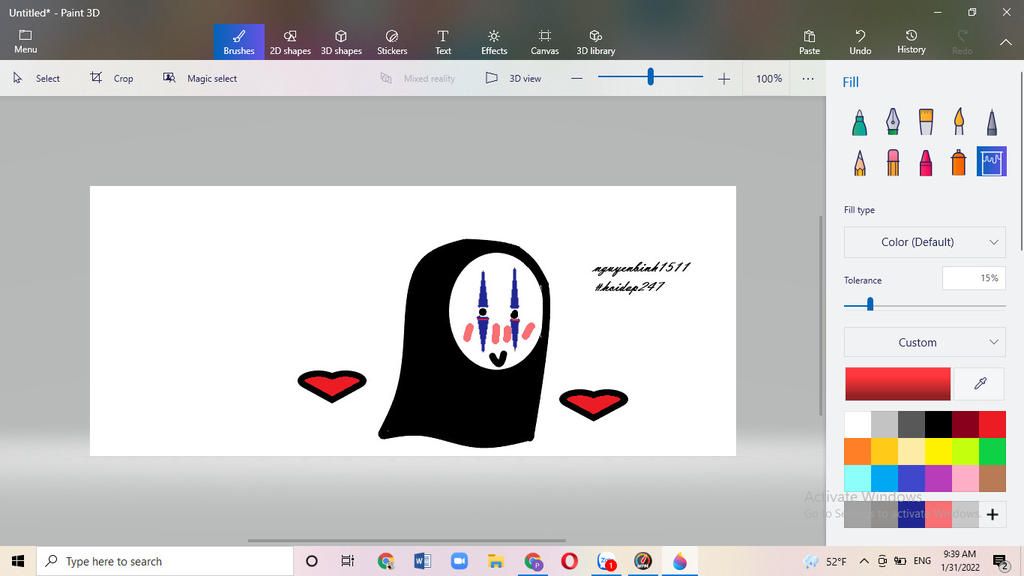Click the canvas vertical scrollbar

tap(821, 315)
